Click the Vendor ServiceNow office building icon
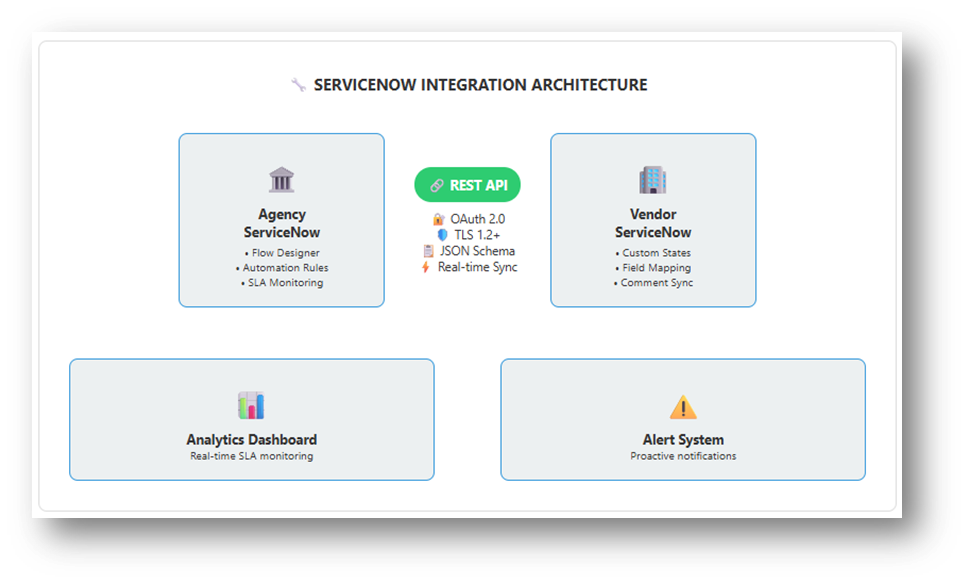This screenshot has height=583, width=967. click(x=652, y=180)
